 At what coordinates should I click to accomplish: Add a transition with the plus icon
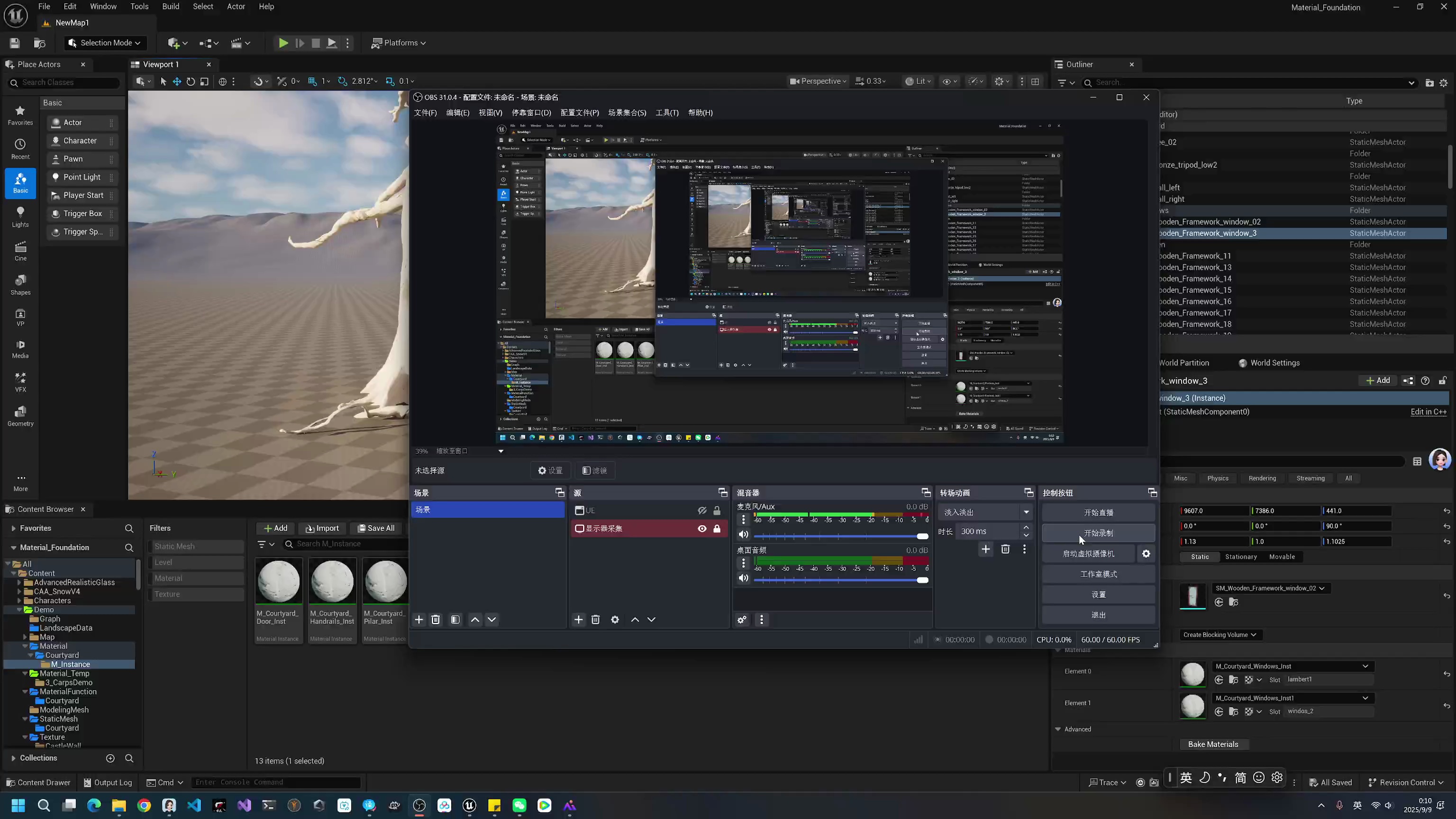pyautogui.click(x=986, y=549)
